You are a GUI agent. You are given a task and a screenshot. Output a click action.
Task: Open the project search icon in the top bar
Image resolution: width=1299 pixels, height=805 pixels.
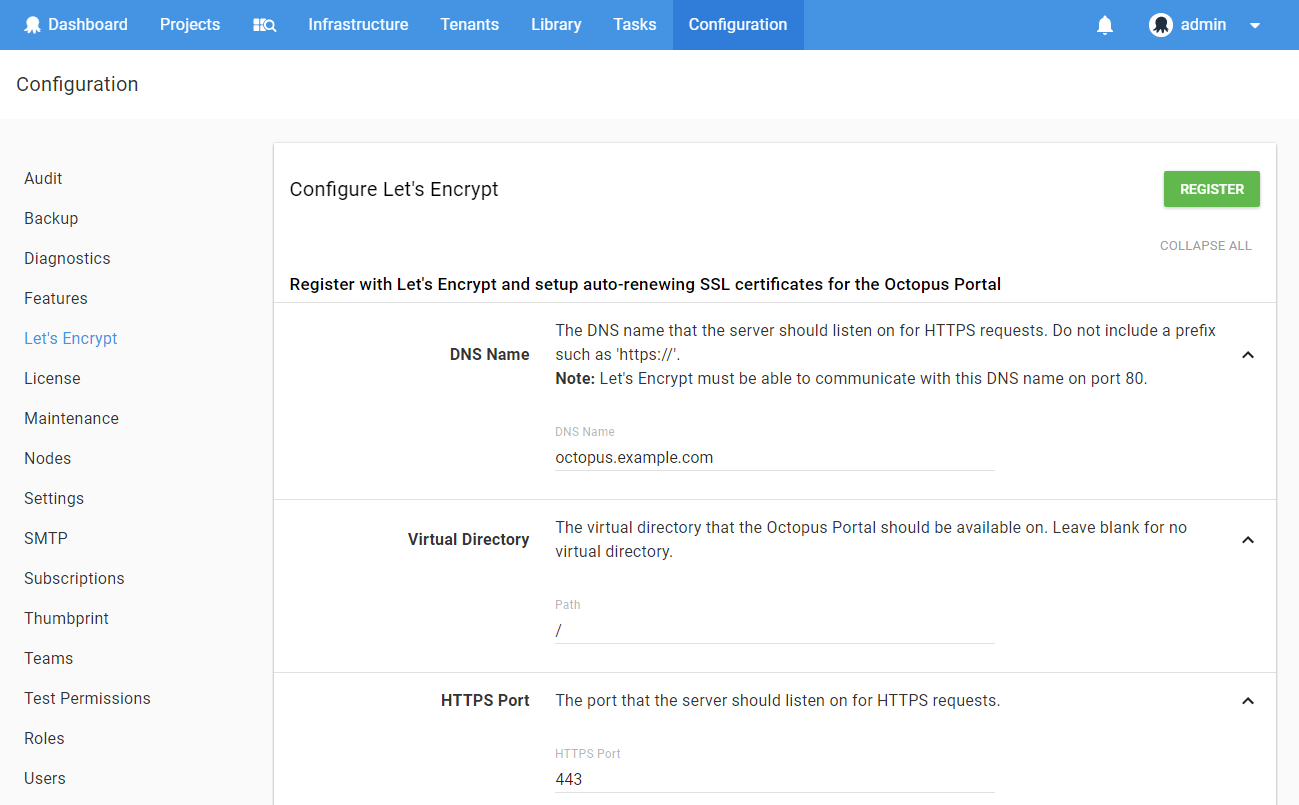click(x=264, y=25)
